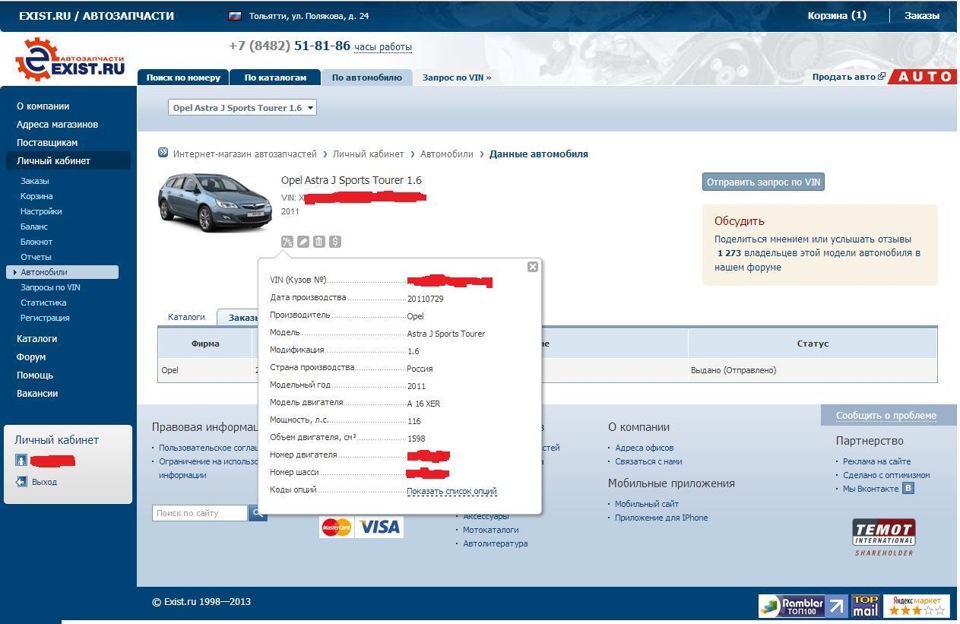Click the pencil edit icon above vehicle details
Image resolution: width=960 pixels, height=624 pixels.
(x=302, y=241)
